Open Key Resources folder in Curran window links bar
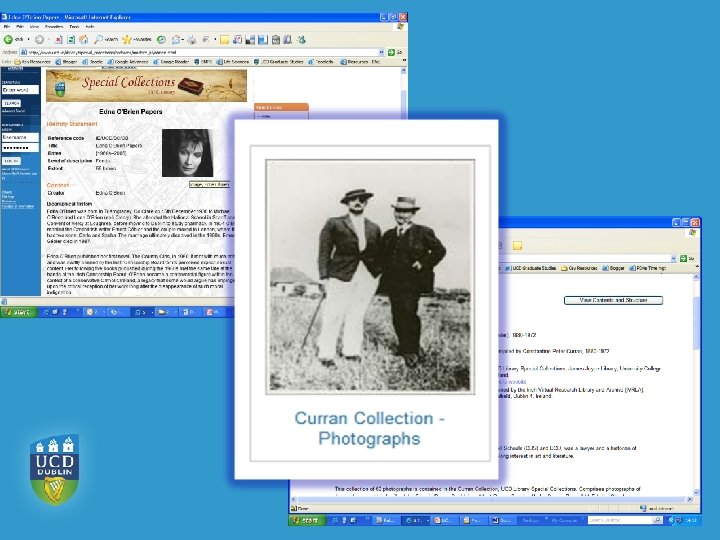Image resolution: width=720 pixels, height=540 pixels. coord(579,268)
